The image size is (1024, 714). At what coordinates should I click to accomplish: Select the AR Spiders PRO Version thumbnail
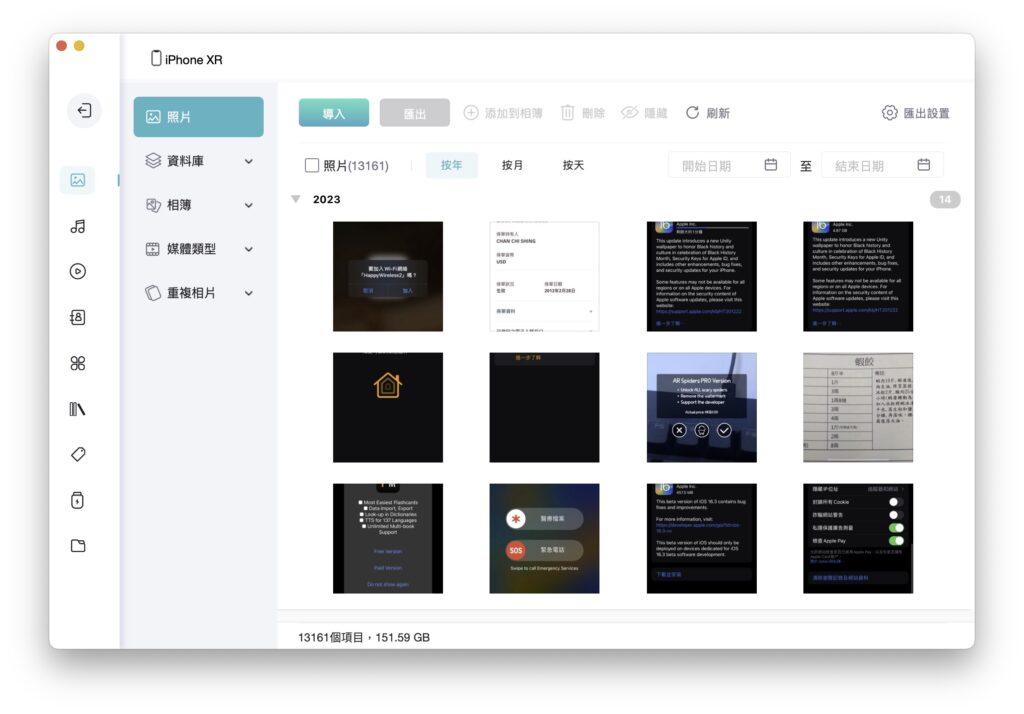[x=701, y=408]
